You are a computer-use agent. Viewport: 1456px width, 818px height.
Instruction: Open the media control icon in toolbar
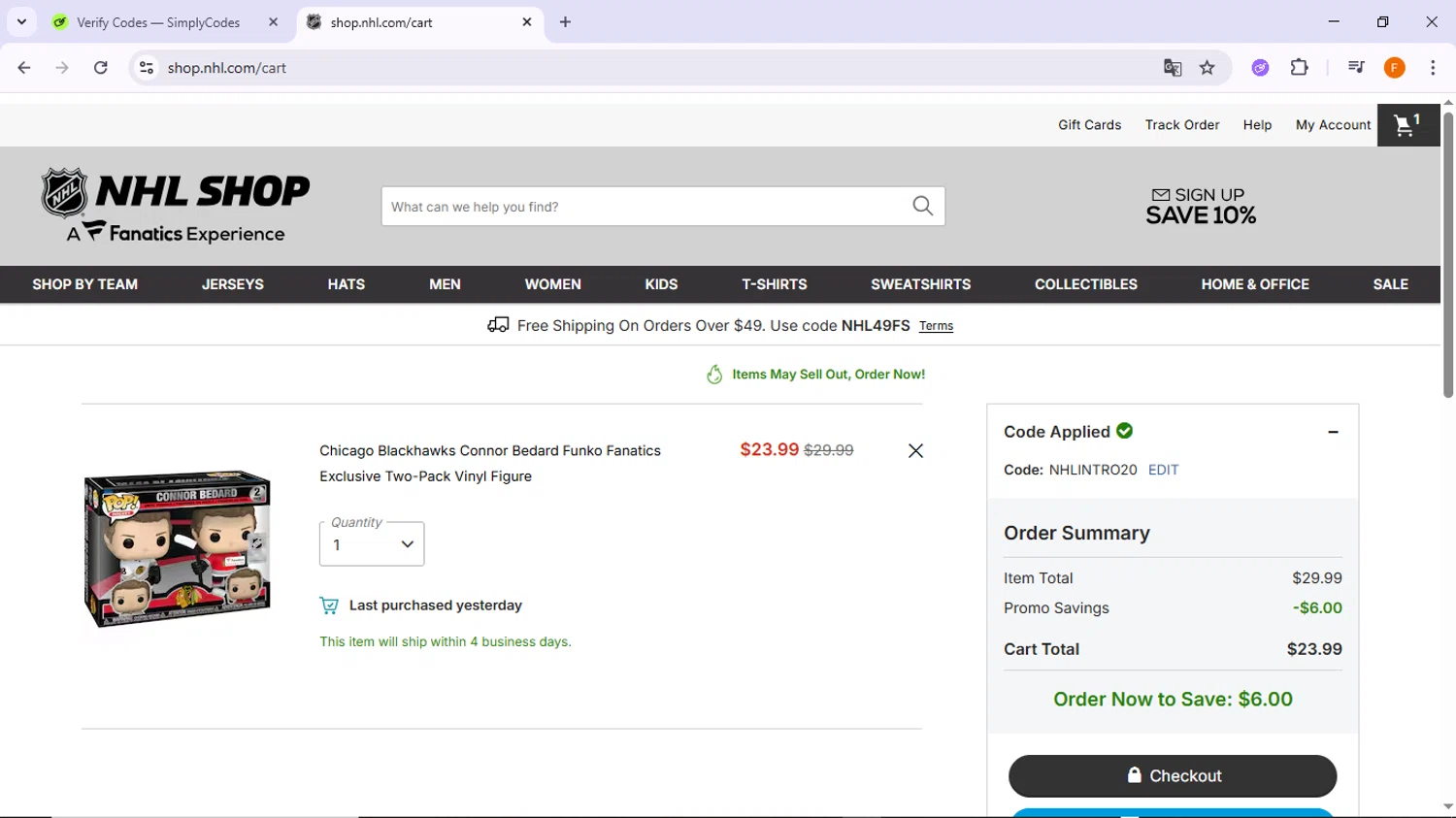tap(1356, 68)
